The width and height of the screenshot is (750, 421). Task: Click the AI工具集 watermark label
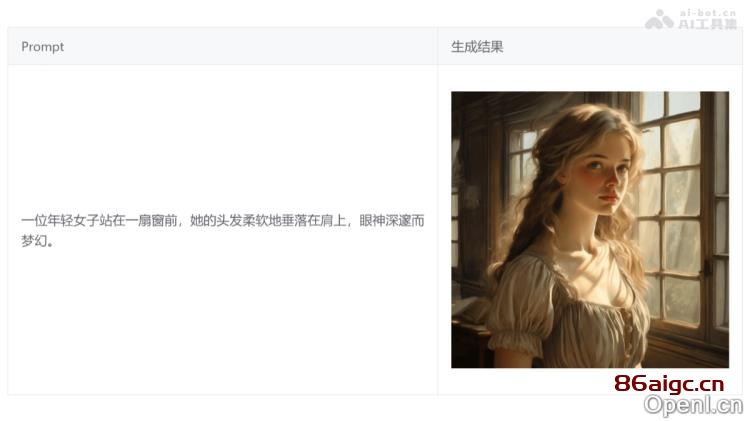coord(707,24)
